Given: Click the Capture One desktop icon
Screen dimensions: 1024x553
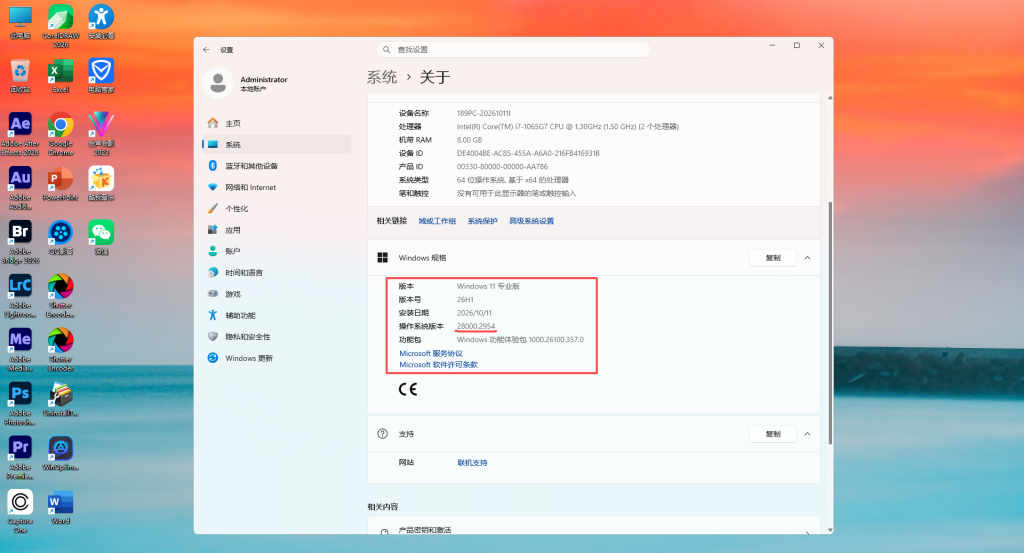Looking at the screenshot, I should 20,512.
